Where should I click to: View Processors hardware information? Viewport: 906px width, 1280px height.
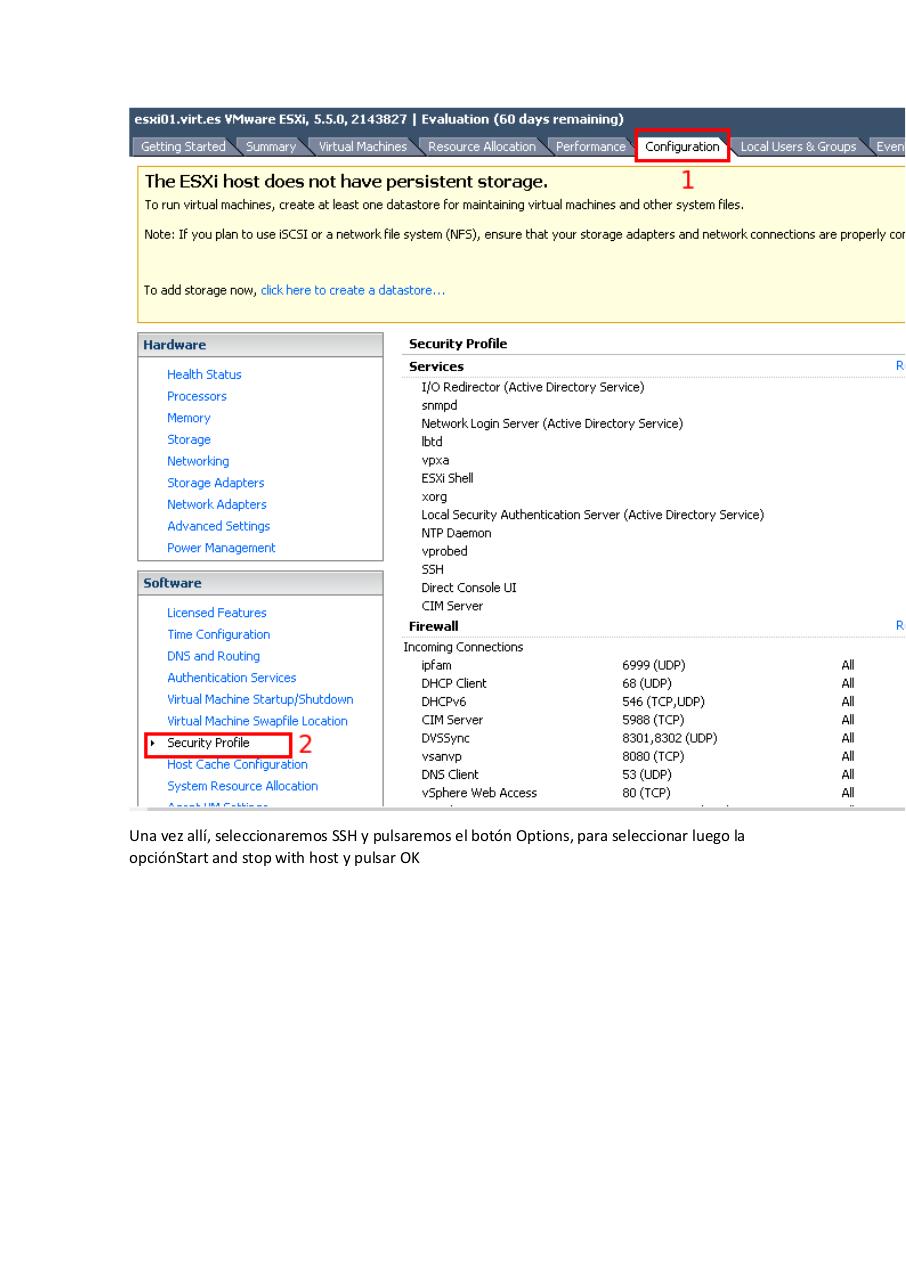[196, 396]
